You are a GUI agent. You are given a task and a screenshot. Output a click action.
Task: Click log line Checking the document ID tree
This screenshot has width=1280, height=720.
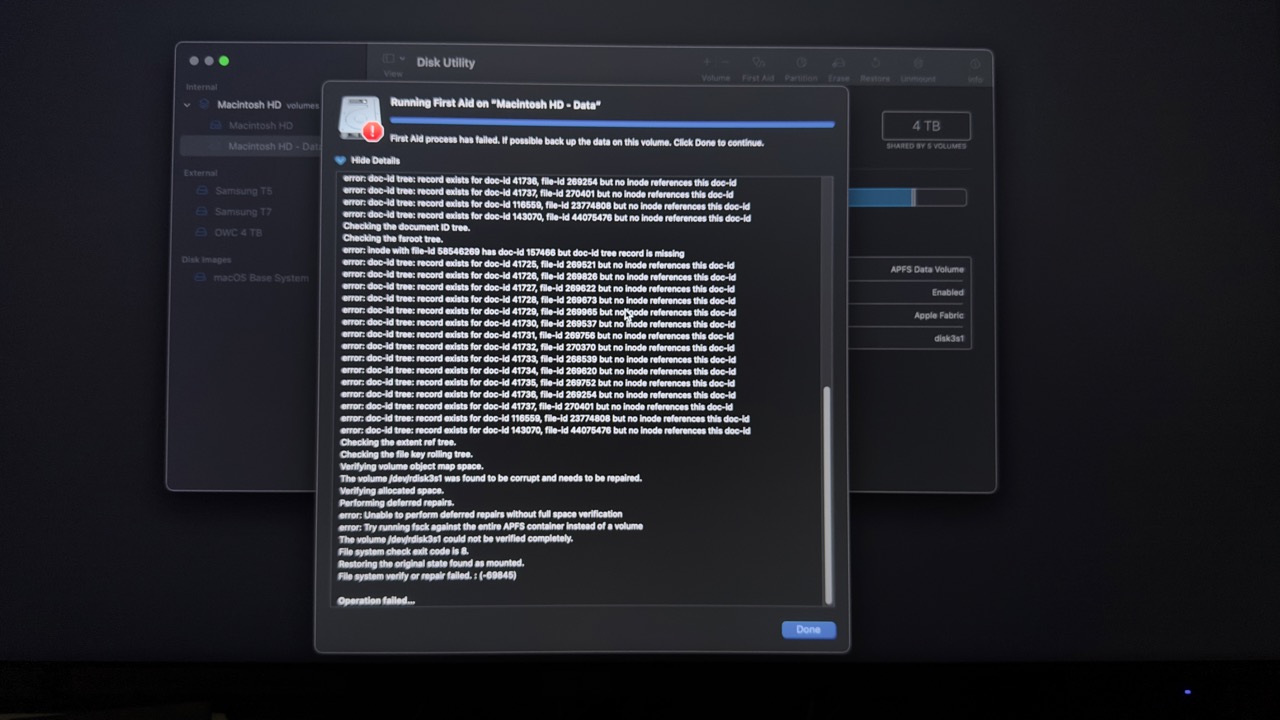(406, 228)
